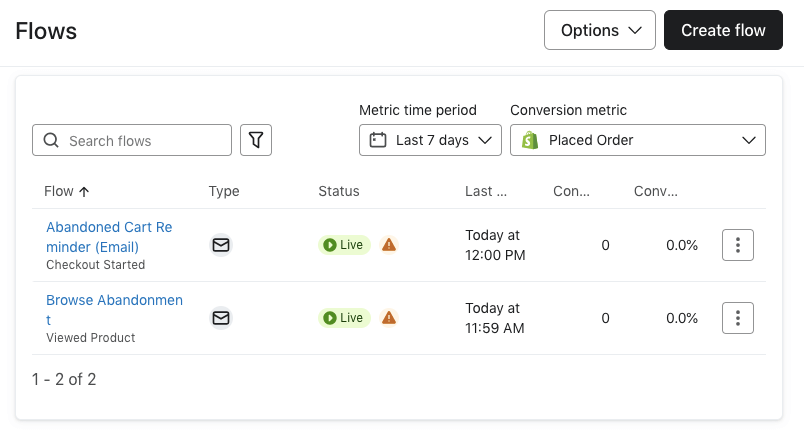Screen dimensions: 804x430
Task: Click the calendar icon in Metric time period
Action: pyautogui.click(x=378, y=140)
